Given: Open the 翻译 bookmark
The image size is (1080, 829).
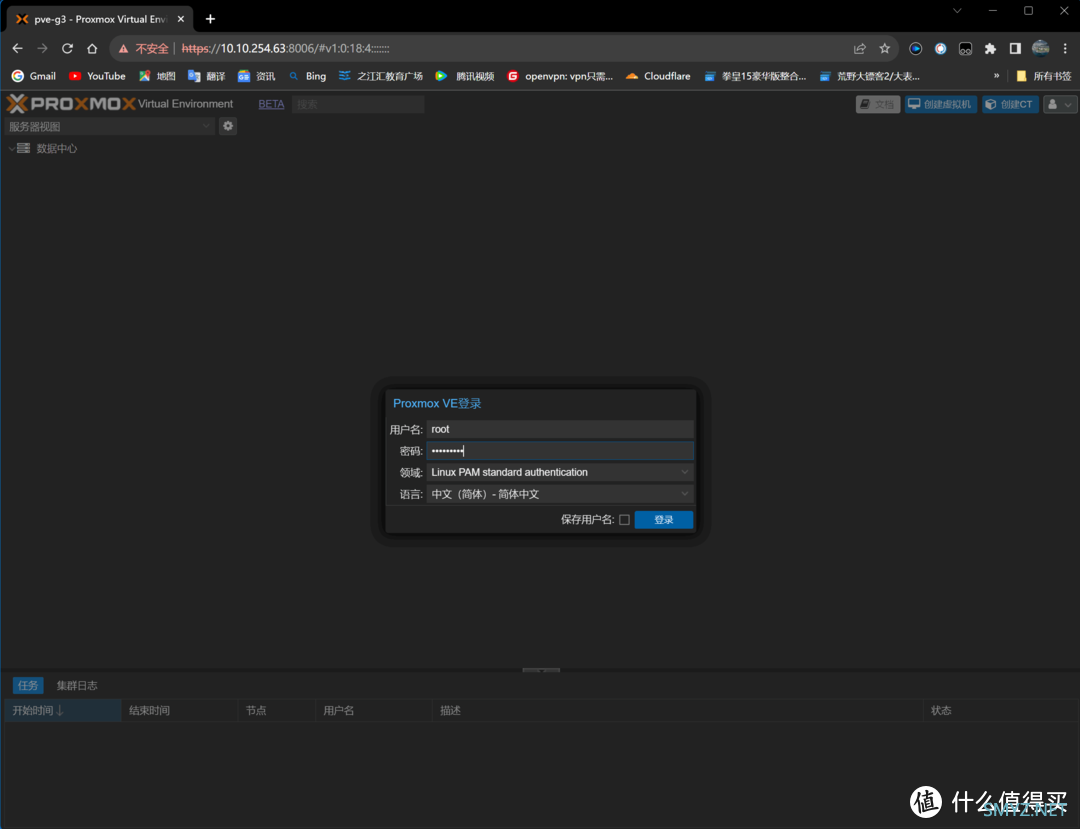Looking at the screenshot, I should [x=207, y=76].
